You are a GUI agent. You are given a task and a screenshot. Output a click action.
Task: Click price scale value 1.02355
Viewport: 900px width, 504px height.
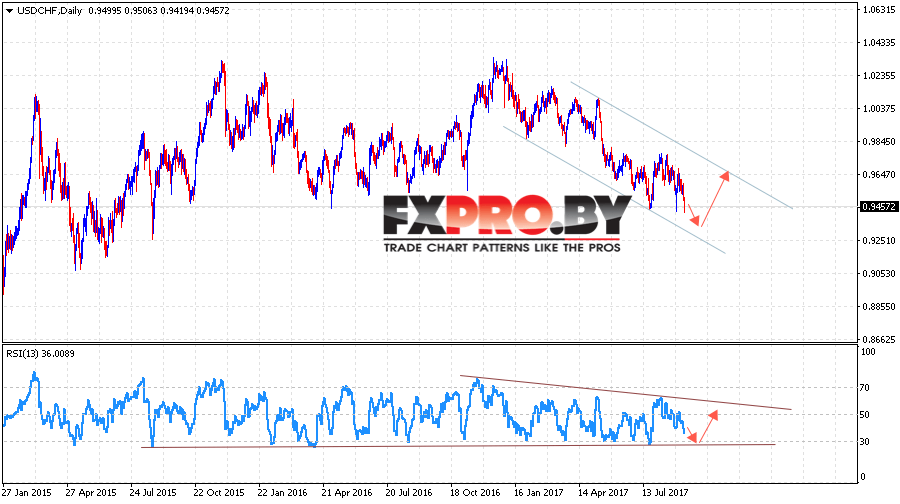coord(879,75)
